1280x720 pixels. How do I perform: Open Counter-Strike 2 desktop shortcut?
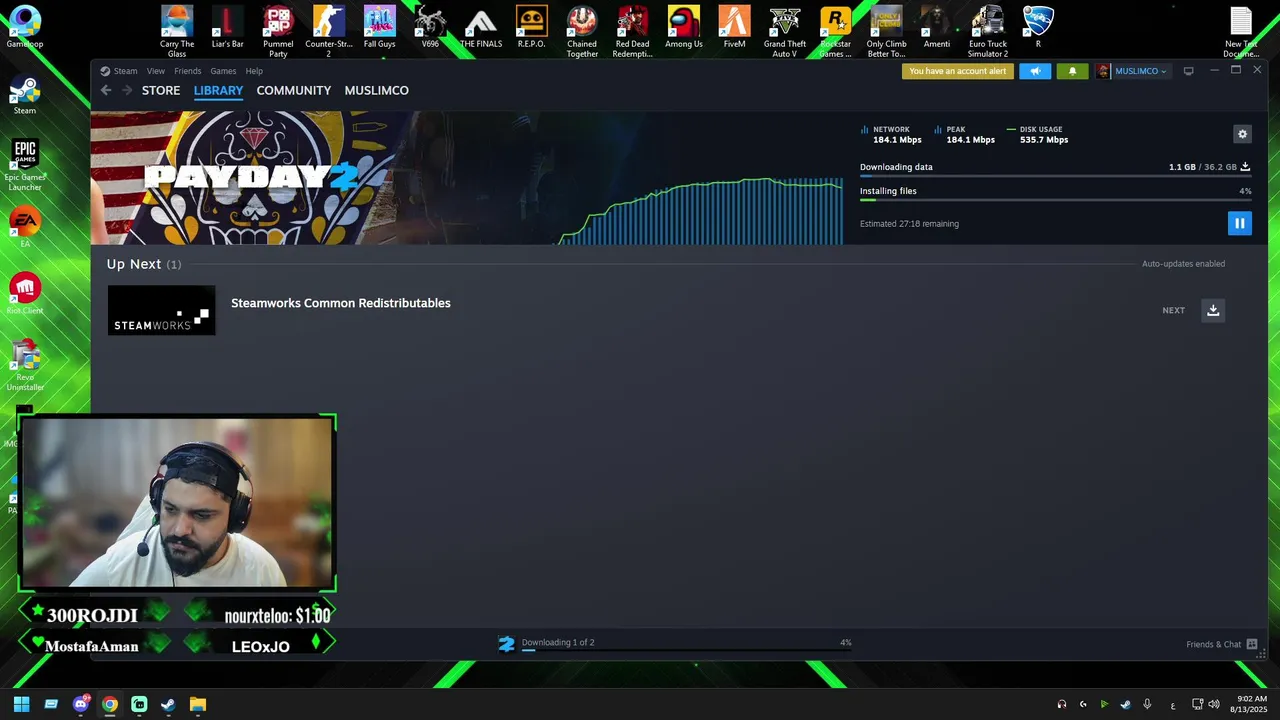(328, 32)
